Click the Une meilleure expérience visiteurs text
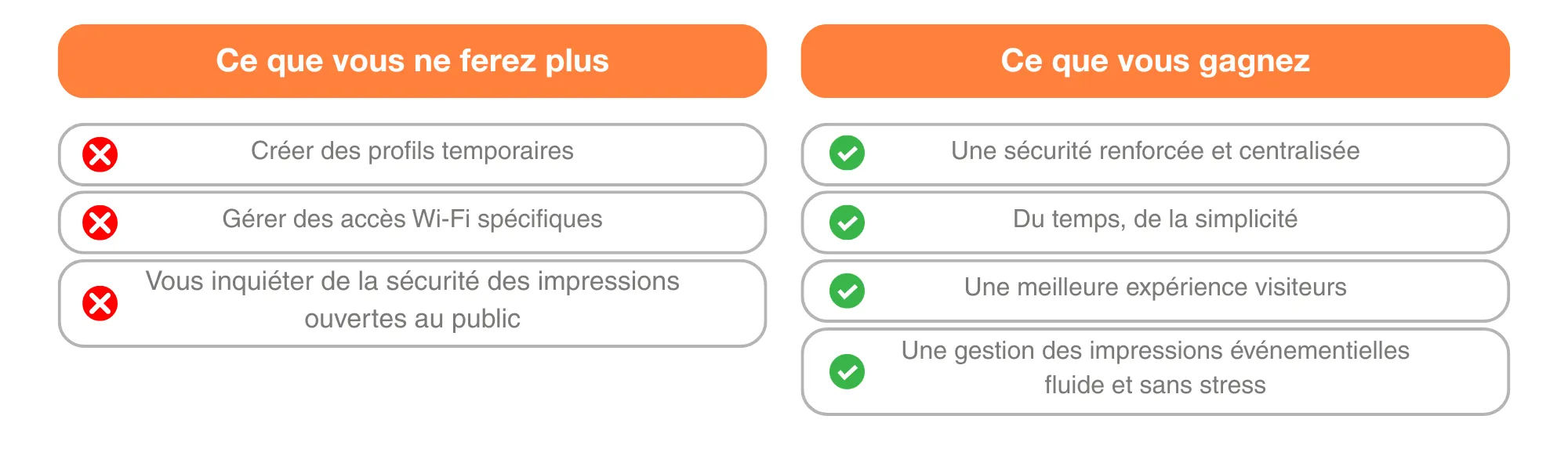The image size is (1568, 470). [1155, 287]
